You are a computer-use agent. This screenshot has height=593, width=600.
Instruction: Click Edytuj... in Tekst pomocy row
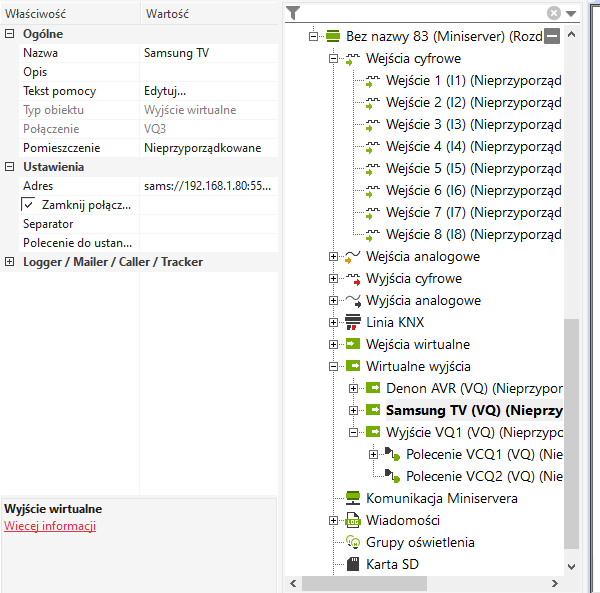(165, 91)
